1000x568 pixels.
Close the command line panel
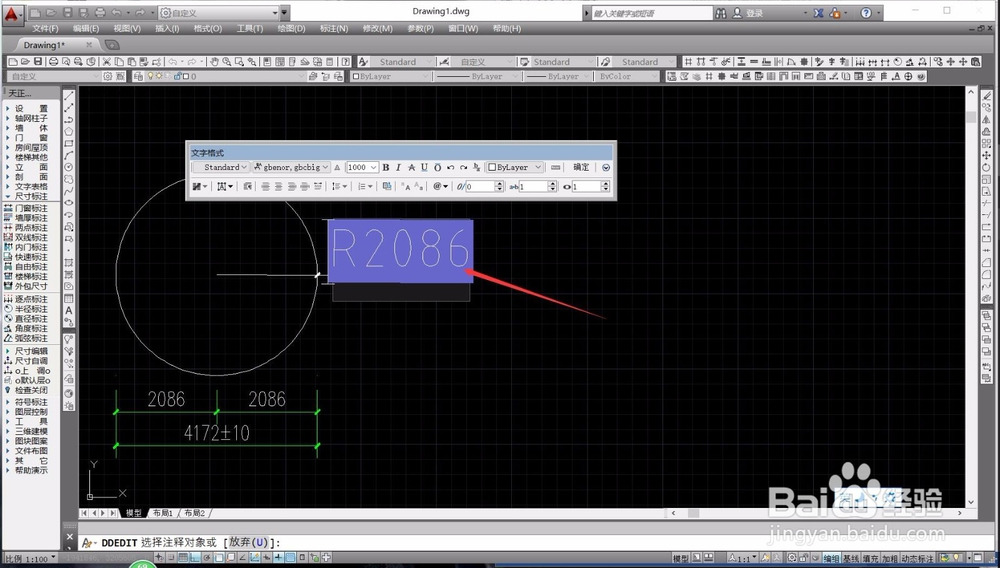click(70, 537)
